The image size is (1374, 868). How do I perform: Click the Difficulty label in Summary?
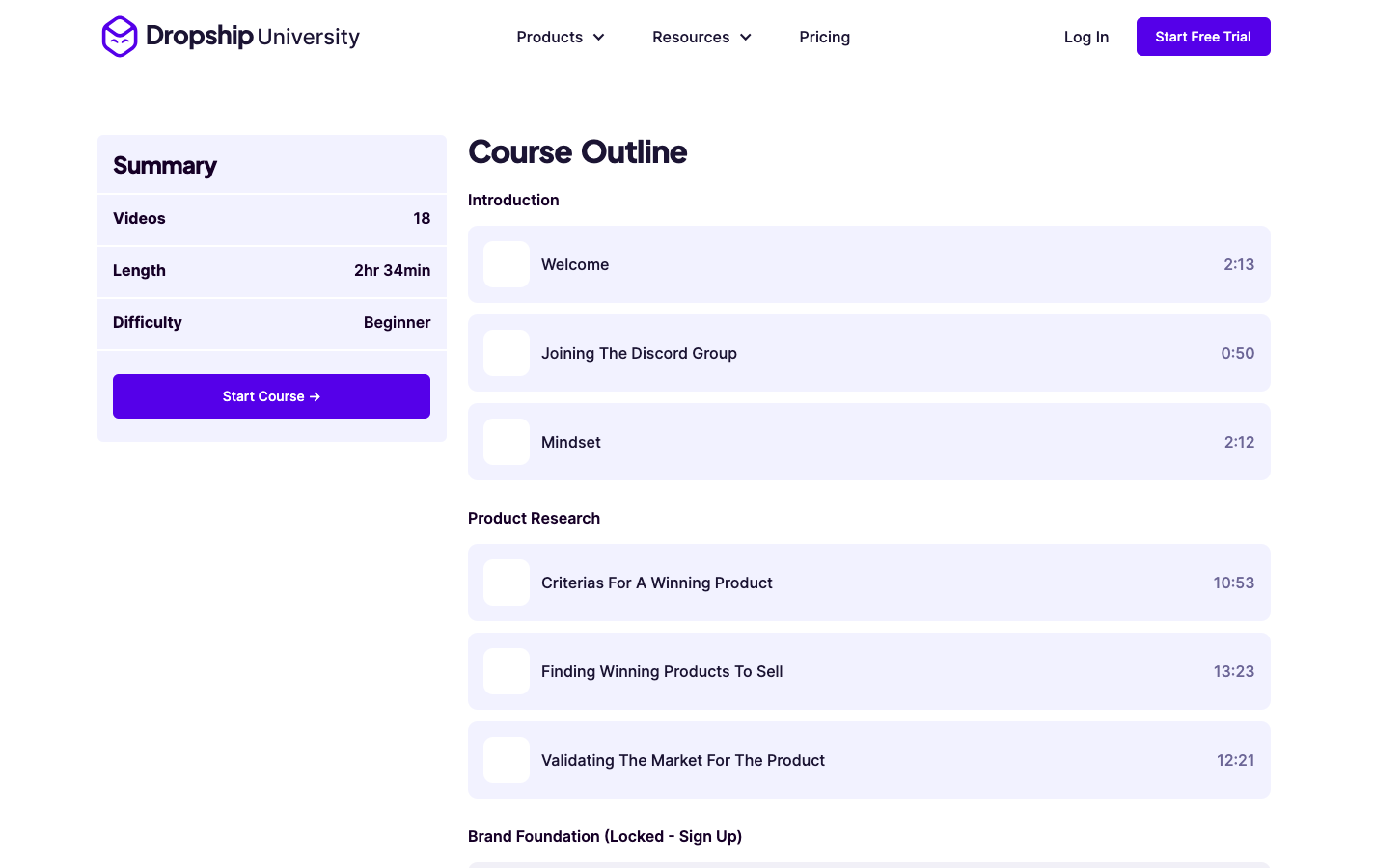(x=148, y=322)
